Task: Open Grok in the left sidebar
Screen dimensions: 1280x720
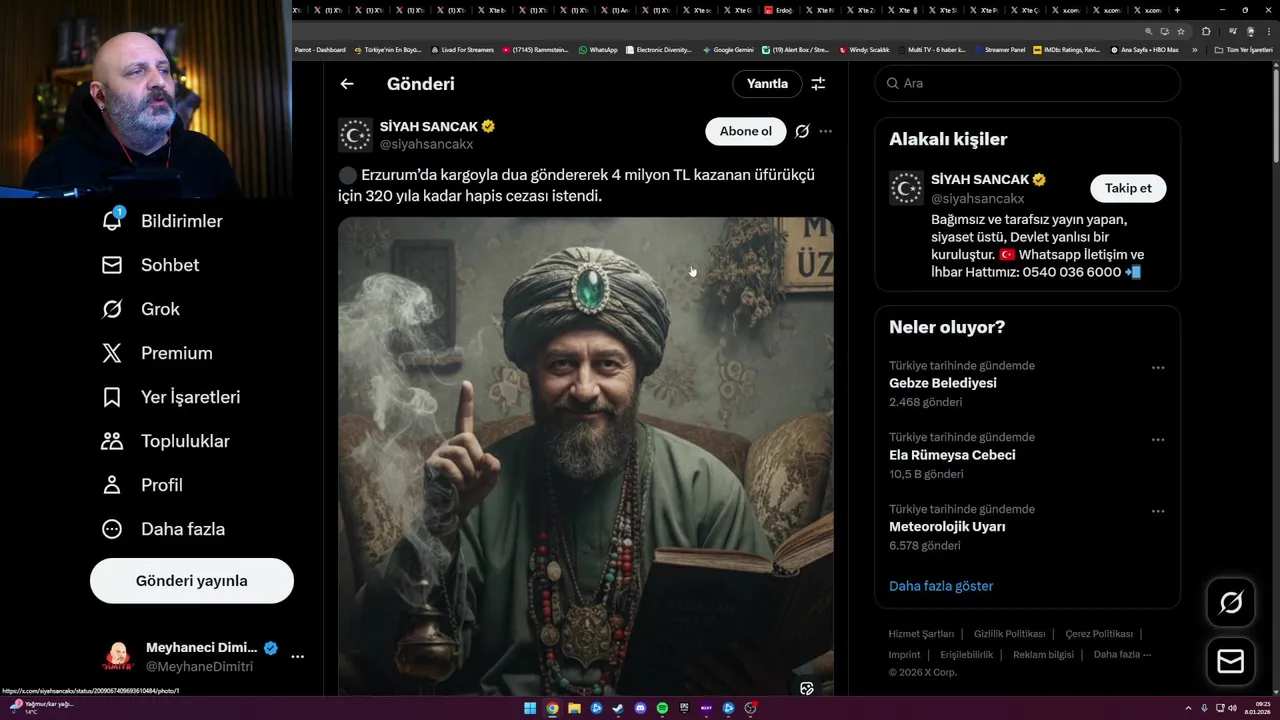Action: tap(112, 309)
